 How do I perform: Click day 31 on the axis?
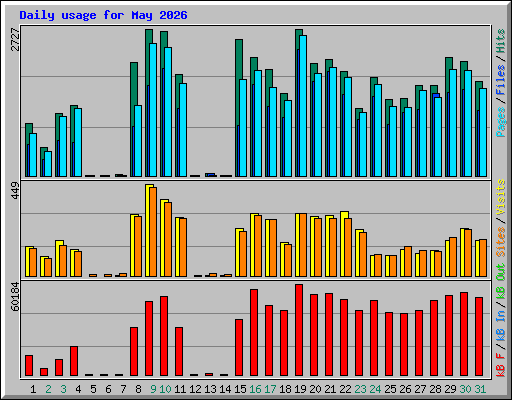coord(480,389)
